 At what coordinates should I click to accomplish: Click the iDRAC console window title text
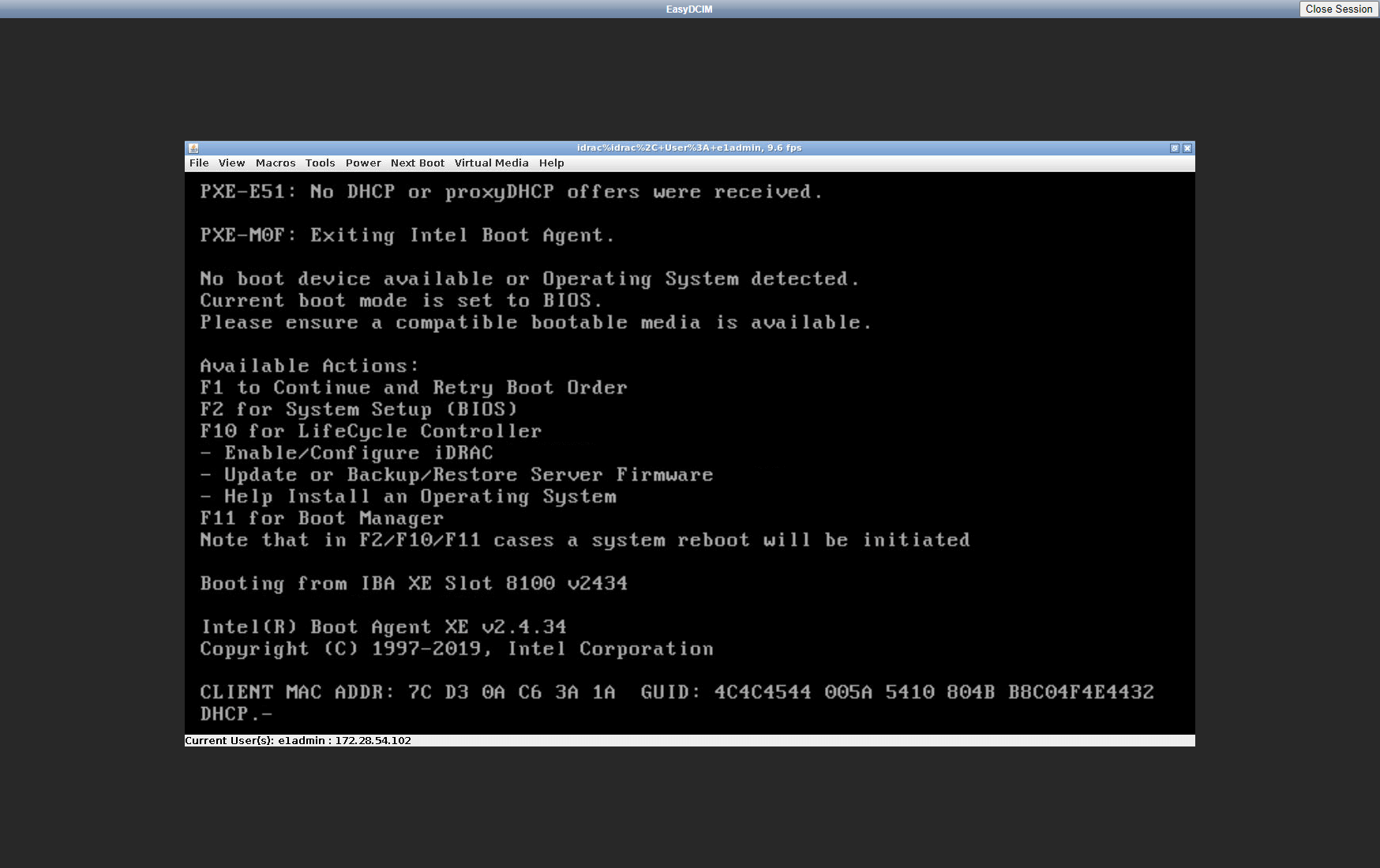(688, 148)
